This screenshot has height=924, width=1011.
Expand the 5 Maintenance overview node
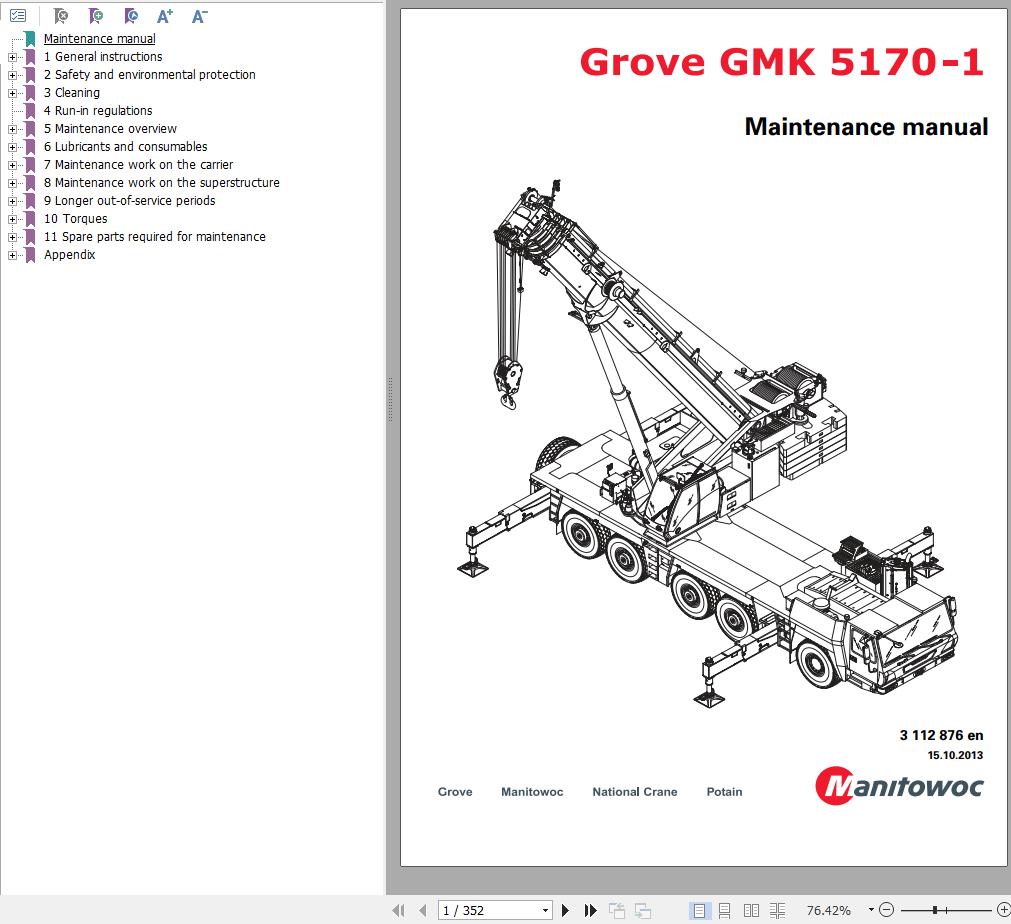pos(12,130)
